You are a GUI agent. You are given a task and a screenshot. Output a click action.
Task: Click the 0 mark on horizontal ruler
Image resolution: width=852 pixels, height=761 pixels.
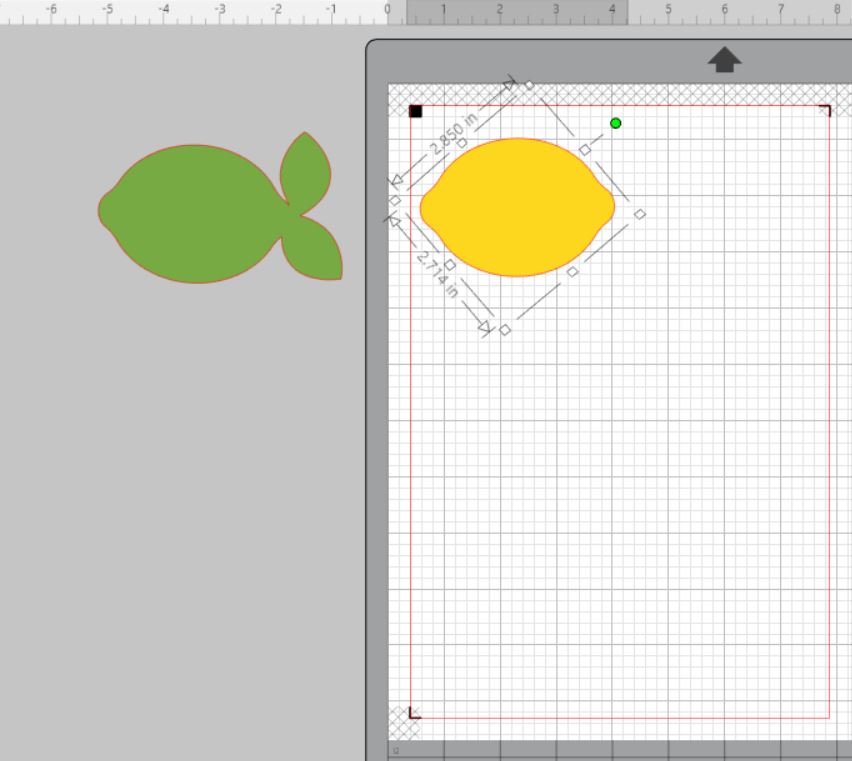(x=388, y=9)
